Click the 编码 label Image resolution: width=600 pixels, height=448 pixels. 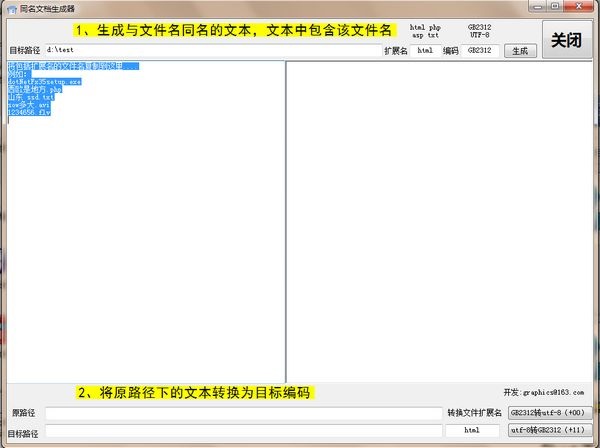pyautogui.click(x=451, y=51)
